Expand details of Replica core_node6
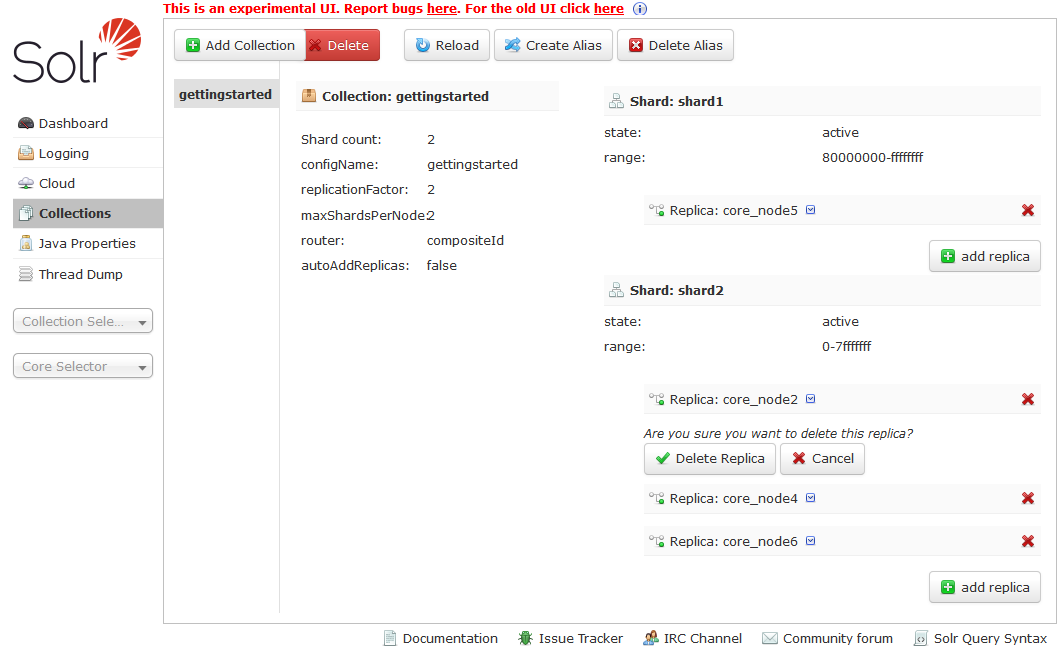 point(811,541)
